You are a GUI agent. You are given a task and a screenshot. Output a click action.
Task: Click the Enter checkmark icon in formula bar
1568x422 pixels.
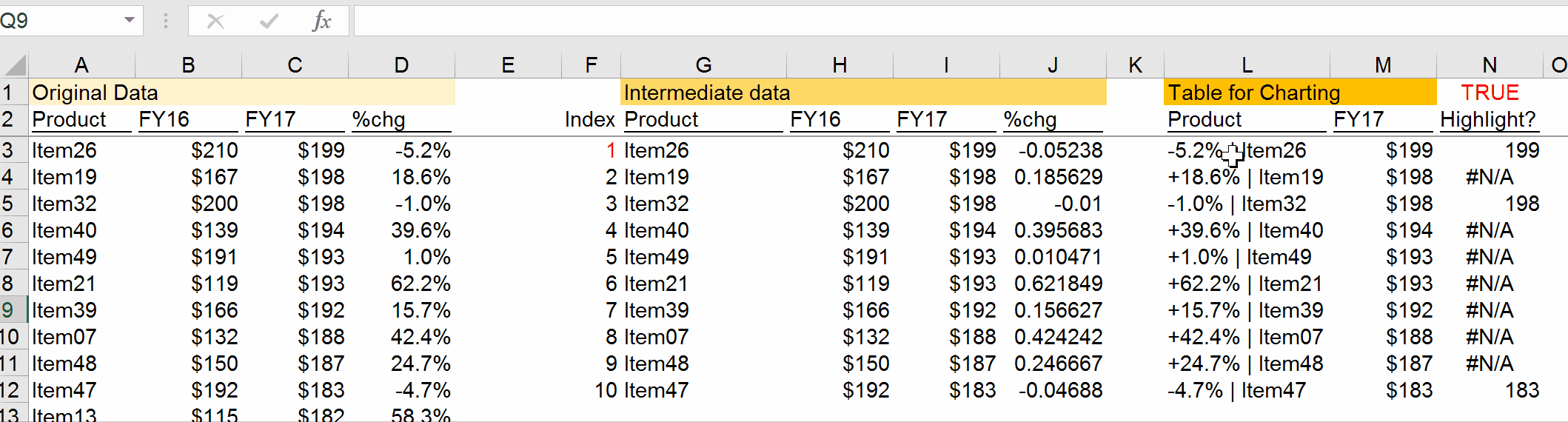point(269,21)
